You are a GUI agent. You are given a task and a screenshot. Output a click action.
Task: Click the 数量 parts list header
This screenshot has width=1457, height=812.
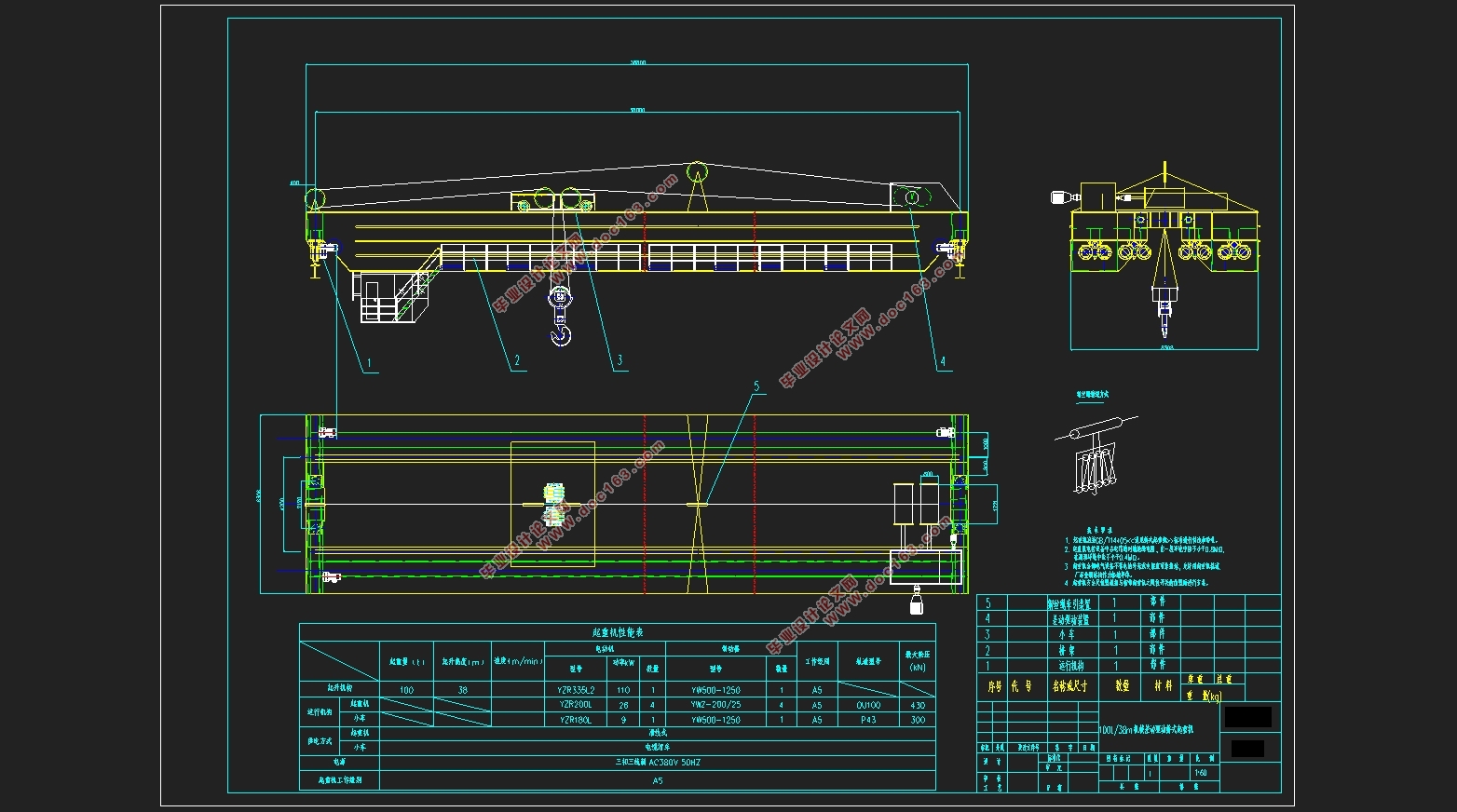[1123, 686]
